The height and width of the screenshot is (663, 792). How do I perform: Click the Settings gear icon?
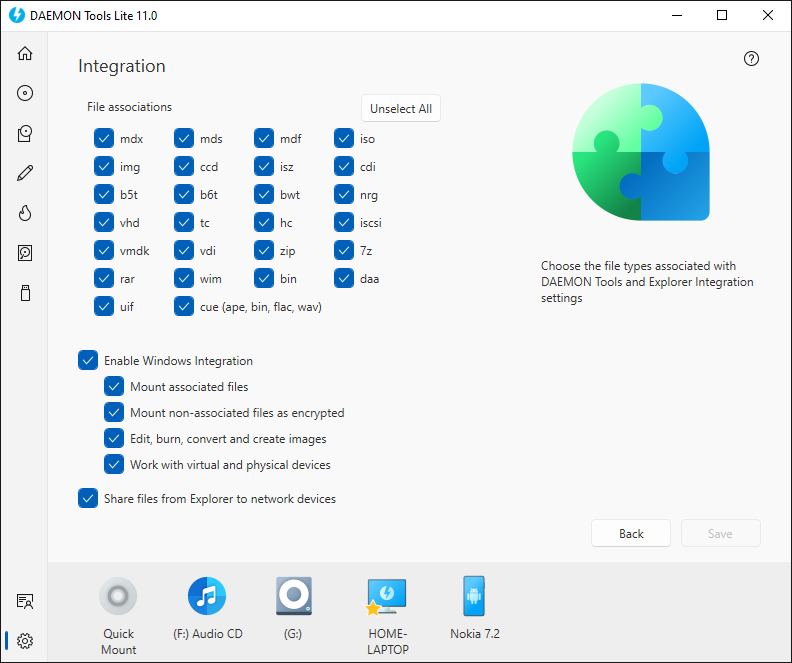coord(25,641)
